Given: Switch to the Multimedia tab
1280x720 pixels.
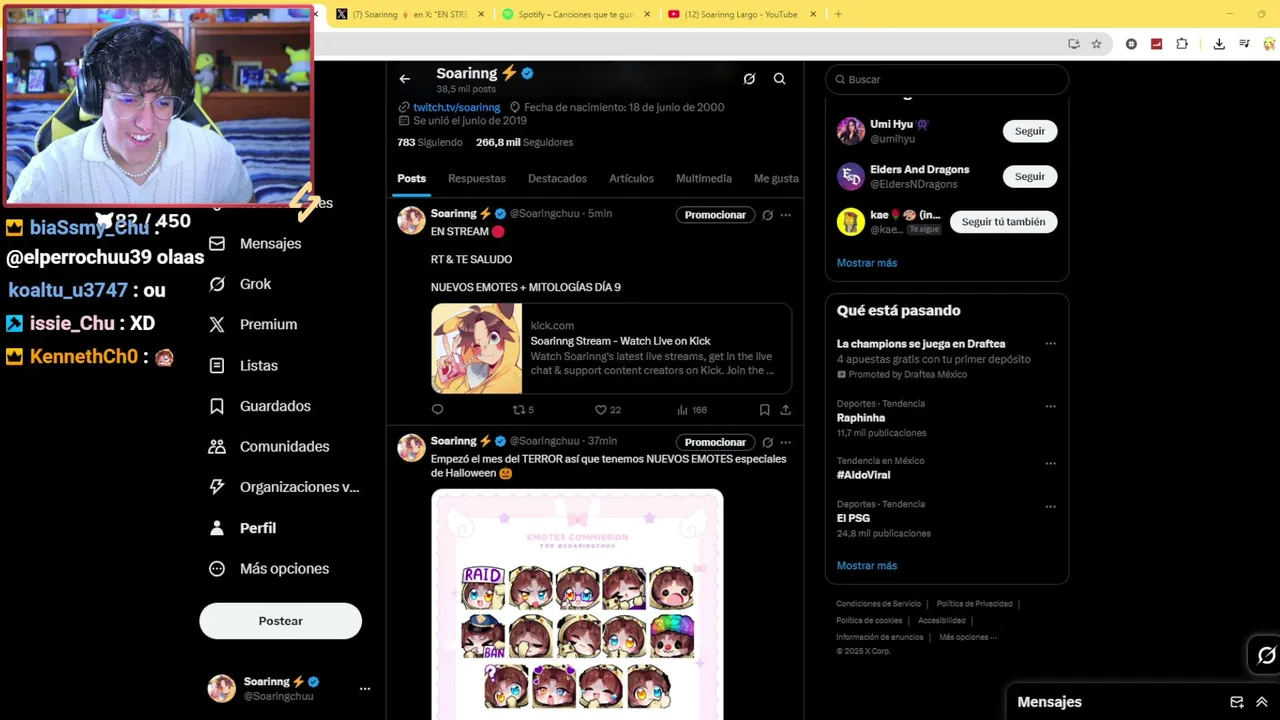Looking at the screenshot, I should coord(704,178).
